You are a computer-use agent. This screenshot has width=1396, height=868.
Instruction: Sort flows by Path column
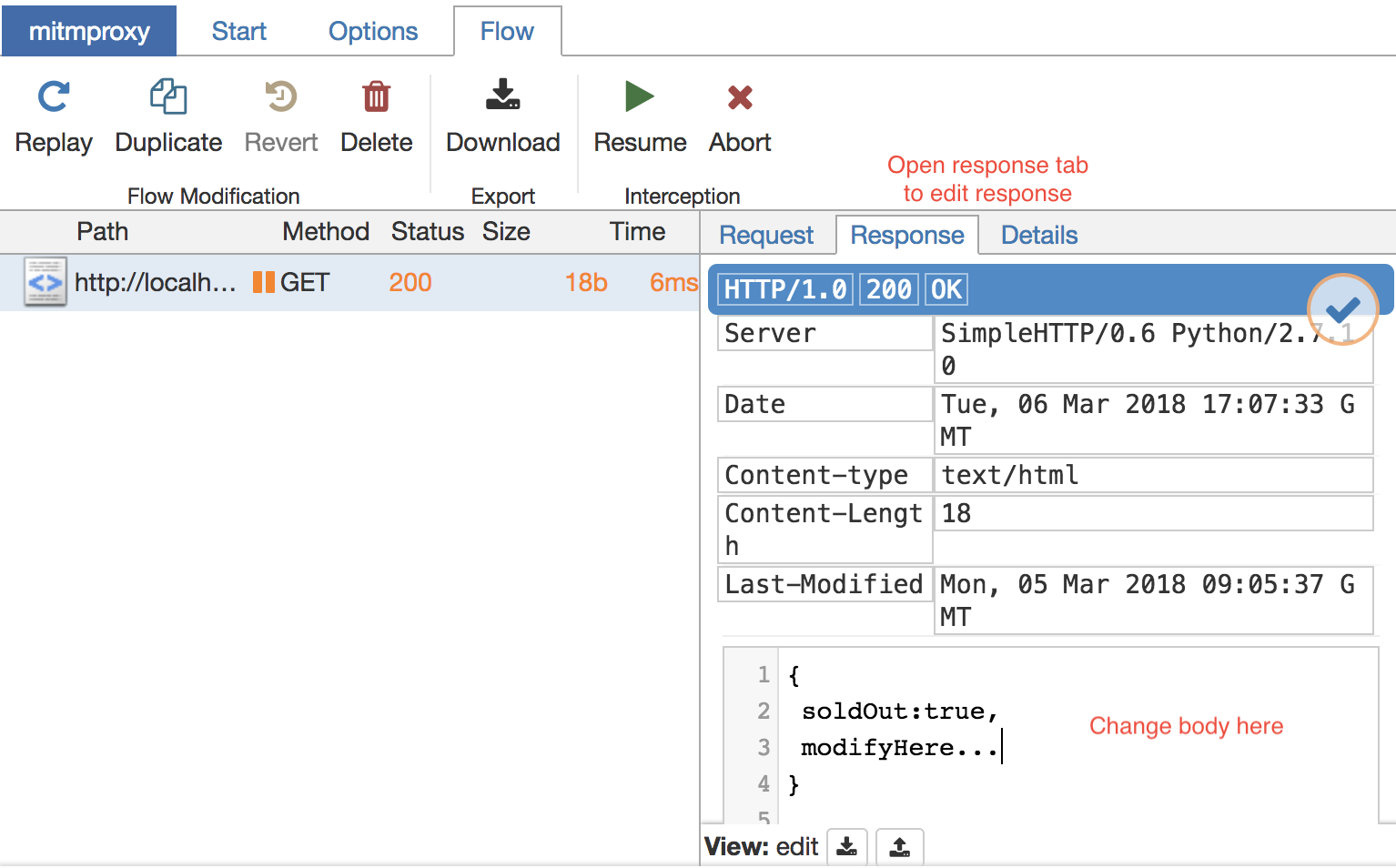tap(102, 231)
